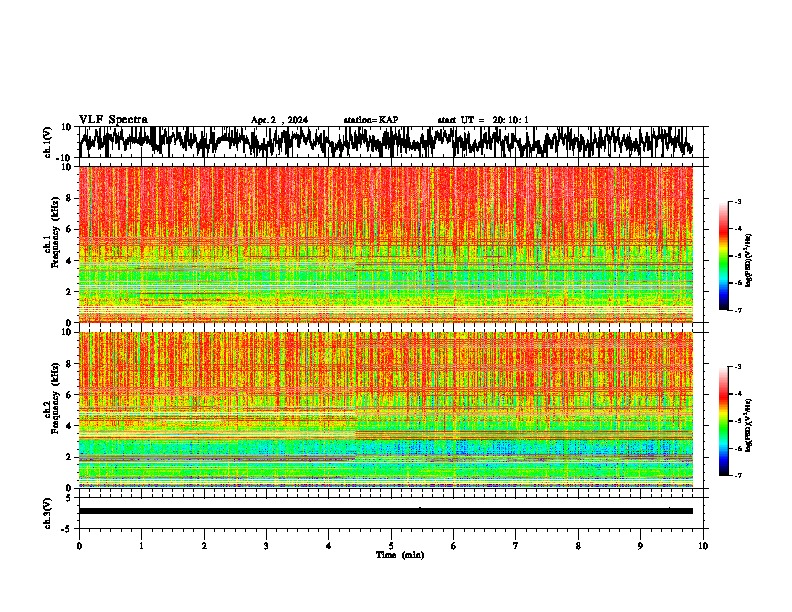
Task: Click the ch.2 spectrogram color scale bar
Action: (x=724, y=421)
